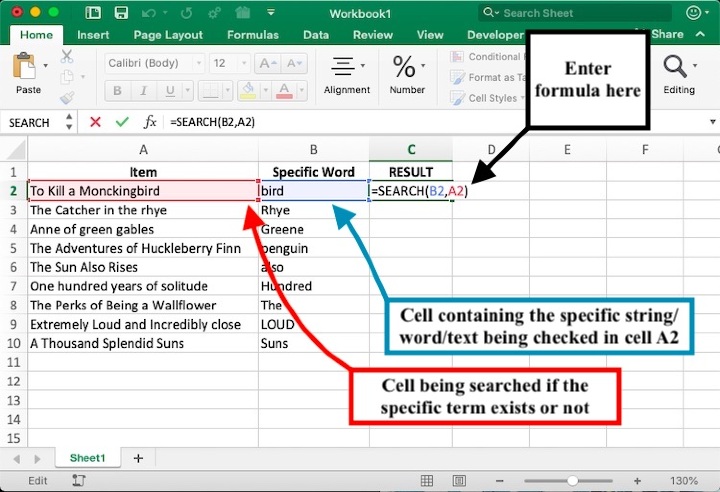Click the Paste clipboard icon
Image resolution: width=720 pixels, height=492 pixels.
[x=24, y=67]
